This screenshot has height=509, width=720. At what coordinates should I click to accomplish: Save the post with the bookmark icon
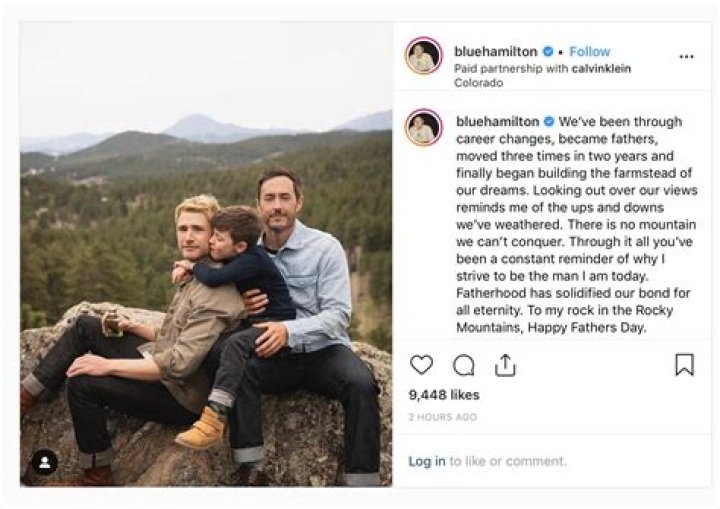(684, 365)
